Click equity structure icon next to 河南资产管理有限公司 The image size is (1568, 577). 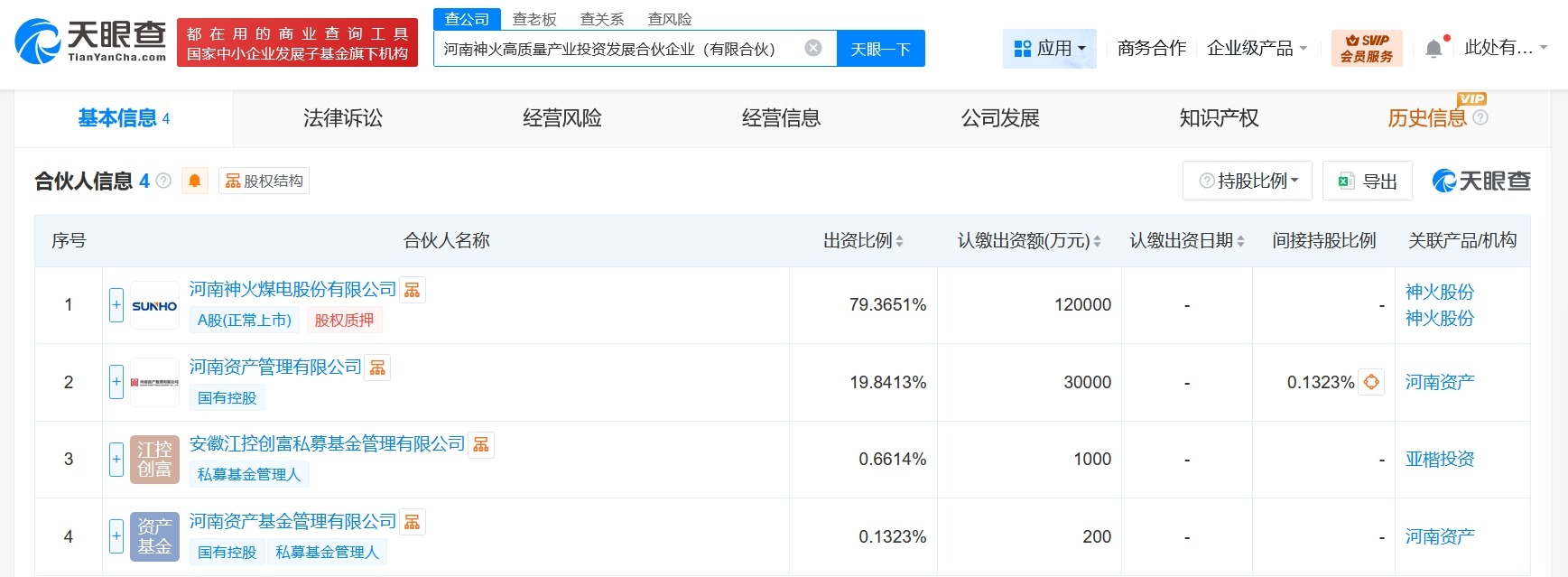[377, 368]
